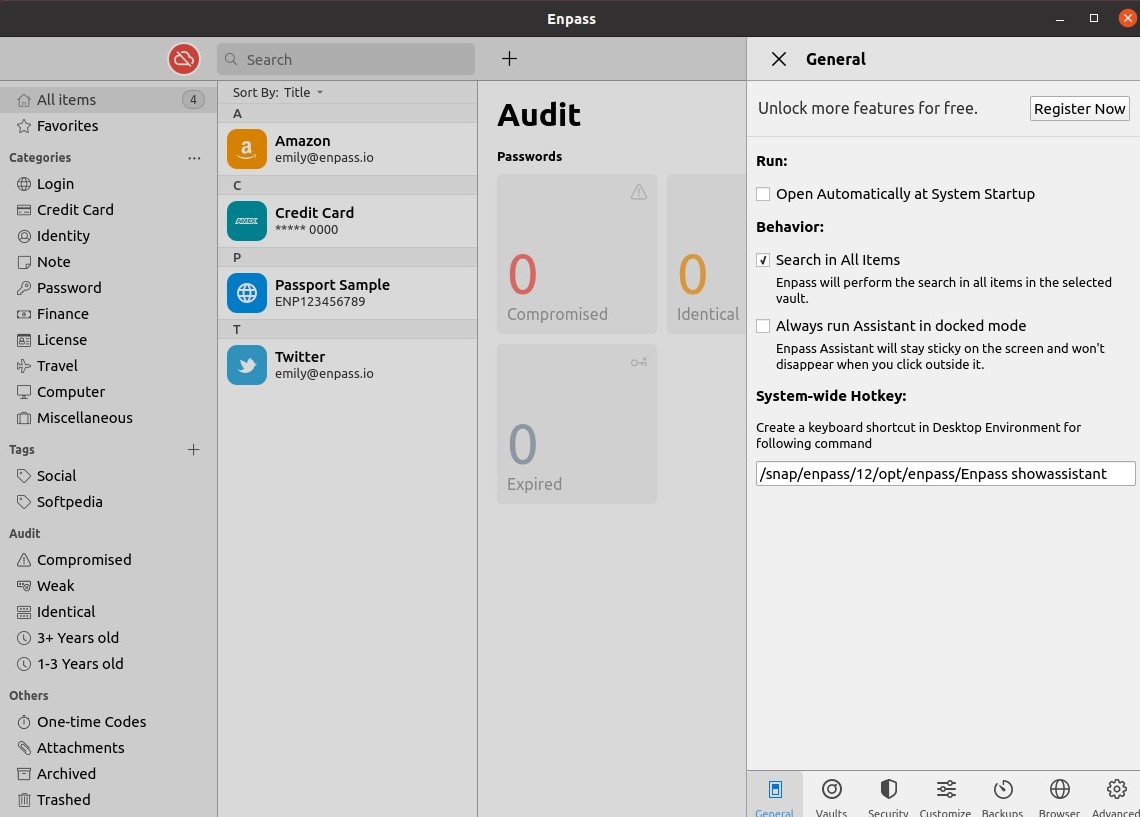1140x817 pixels.
Task: Select the License category
Action: (x=108, y=340)
